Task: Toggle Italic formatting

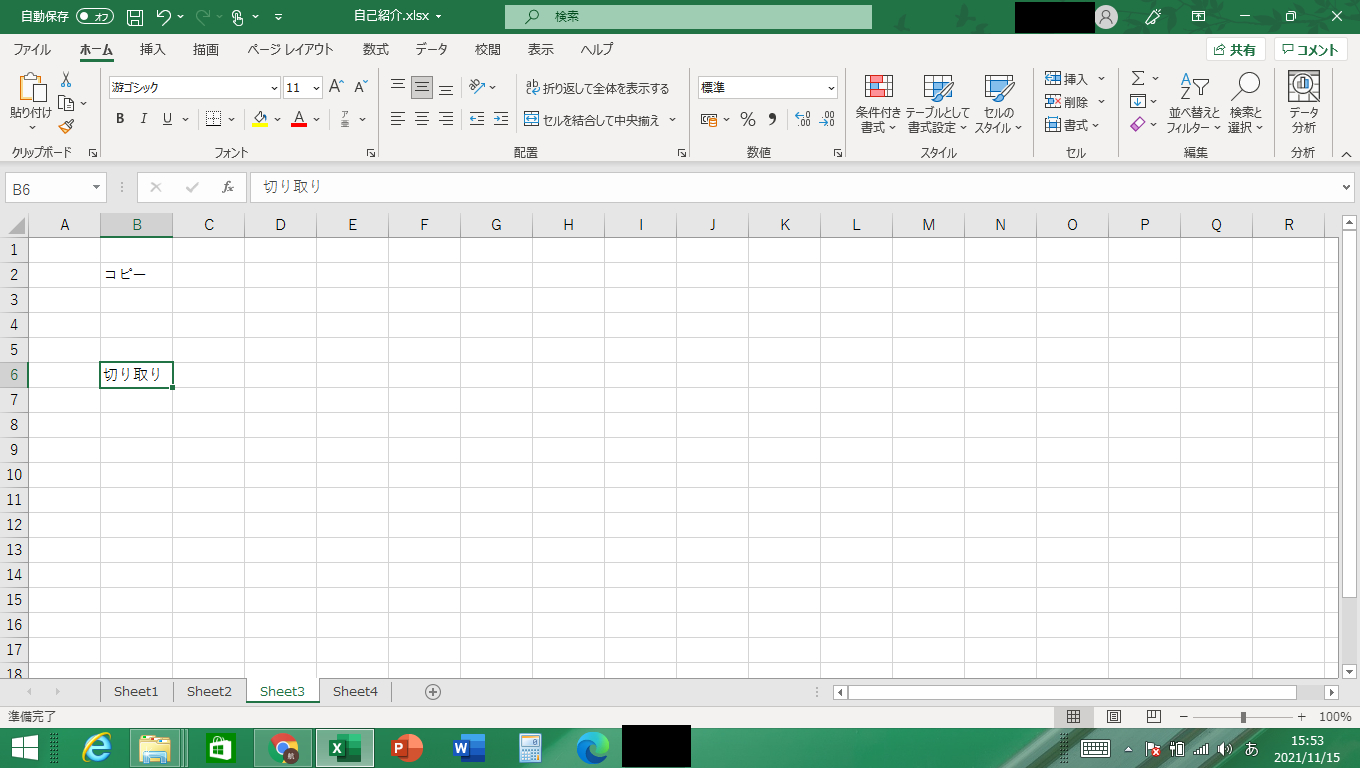Action: point(144,119)
